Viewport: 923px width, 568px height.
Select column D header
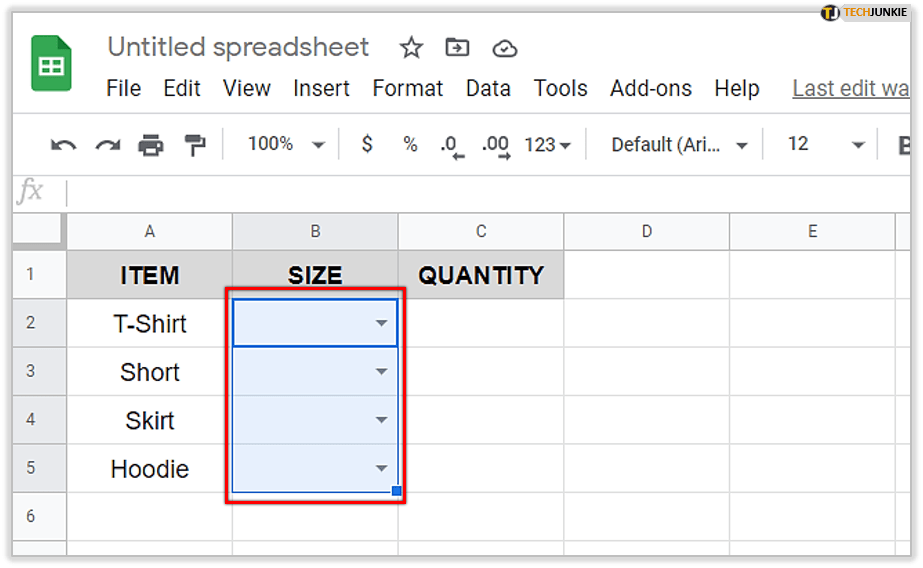click(x=646, y=231)
